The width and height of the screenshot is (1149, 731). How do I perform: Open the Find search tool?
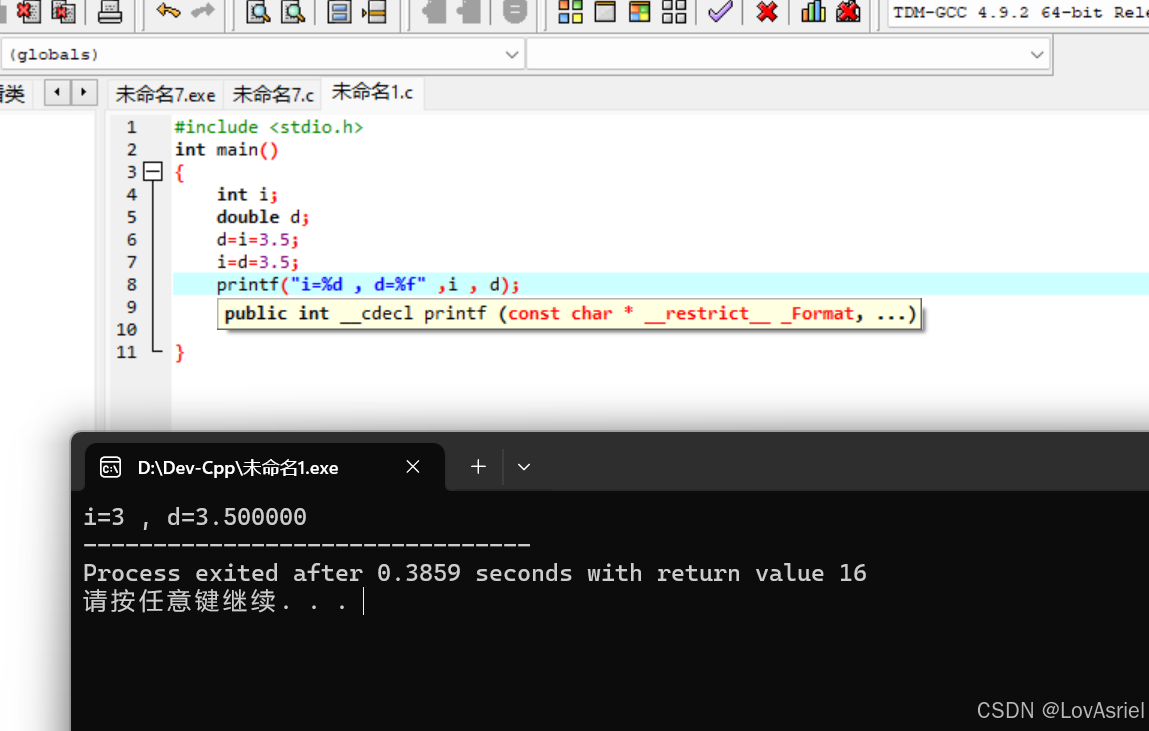tap(258, 11)
